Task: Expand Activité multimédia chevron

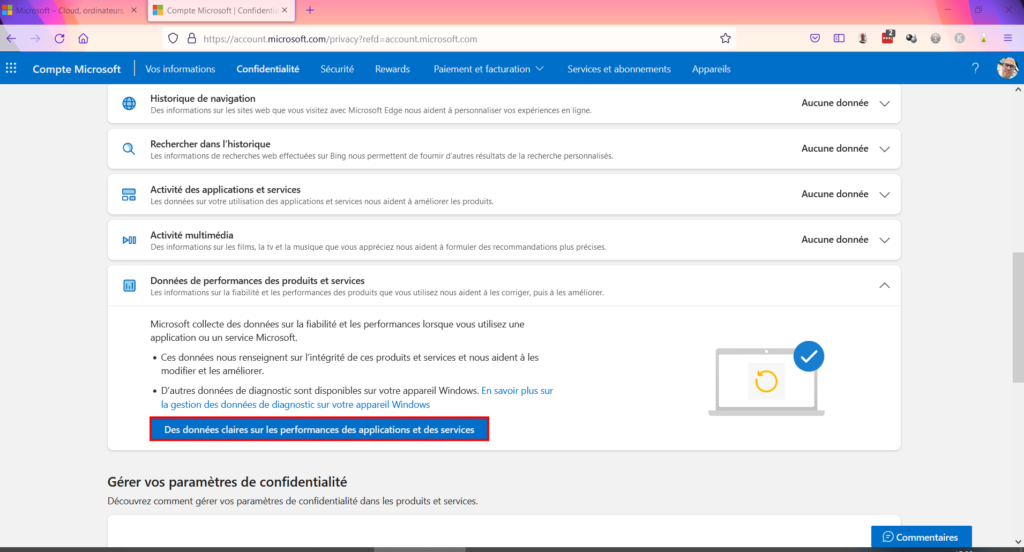Action: tap(884, 240)
